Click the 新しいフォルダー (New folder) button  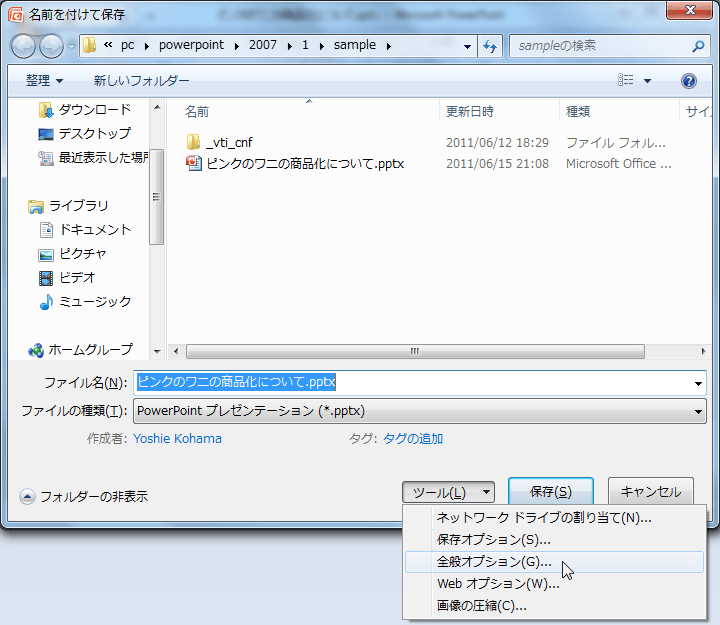141,81
